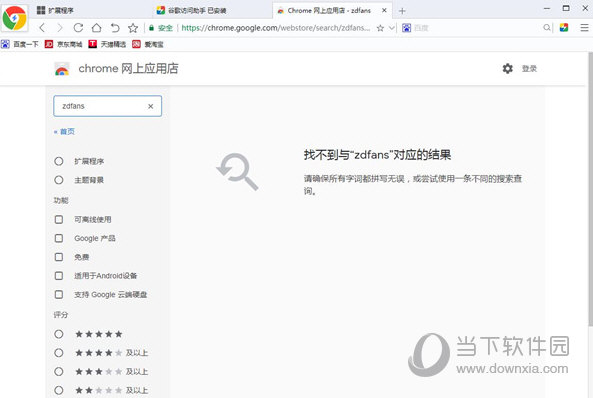The image size is (593, 398).
Task: Click the green 安全 security indicator
Action: [x=161, y=28]
